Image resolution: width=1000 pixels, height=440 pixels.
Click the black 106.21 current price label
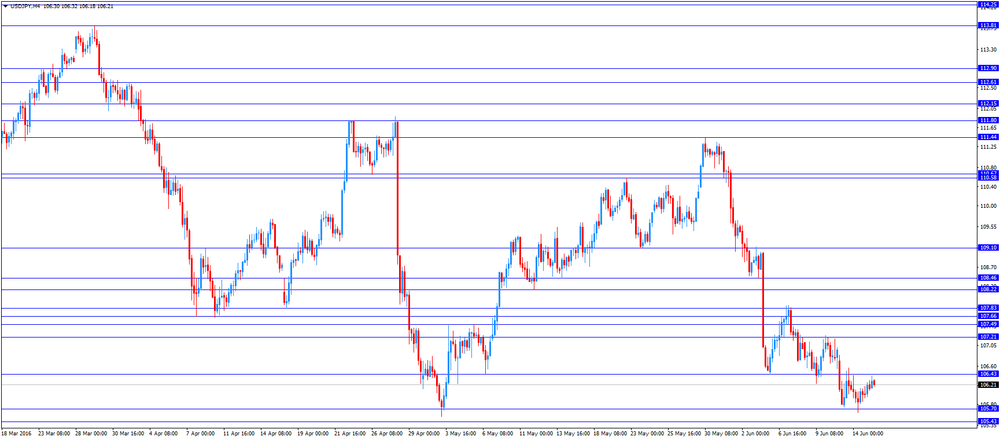[x=988, y=385]
